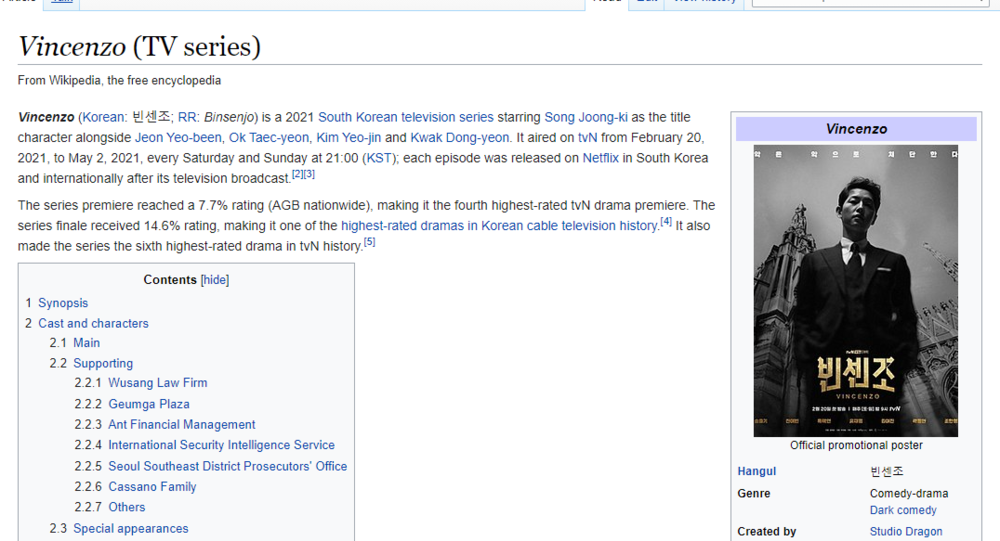Open the KST time zone link
Screen dimensions: 1000x541
click(379, 158)
